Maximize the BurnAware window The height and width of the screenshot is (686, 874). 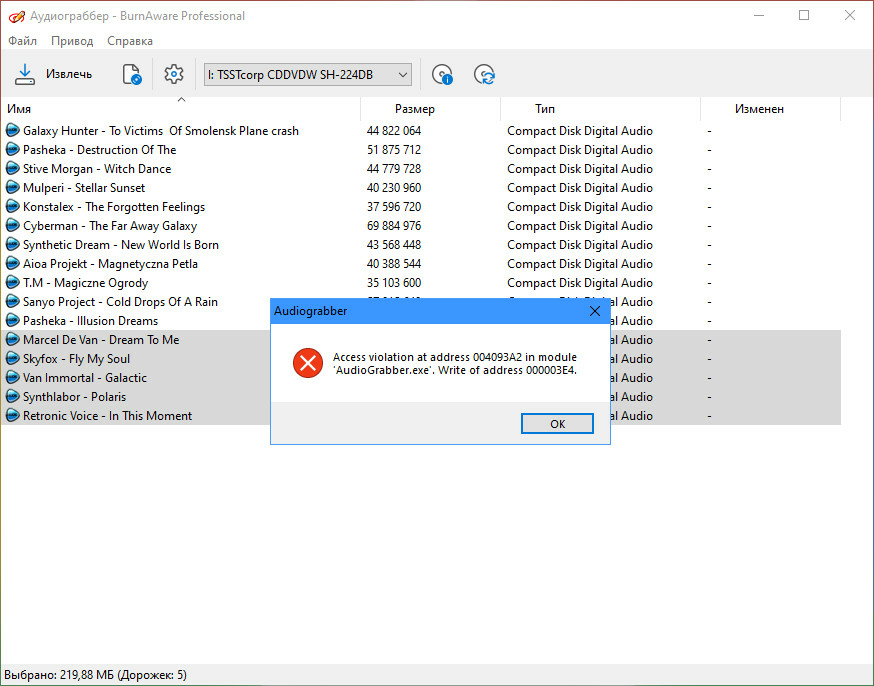coord(804,15)
